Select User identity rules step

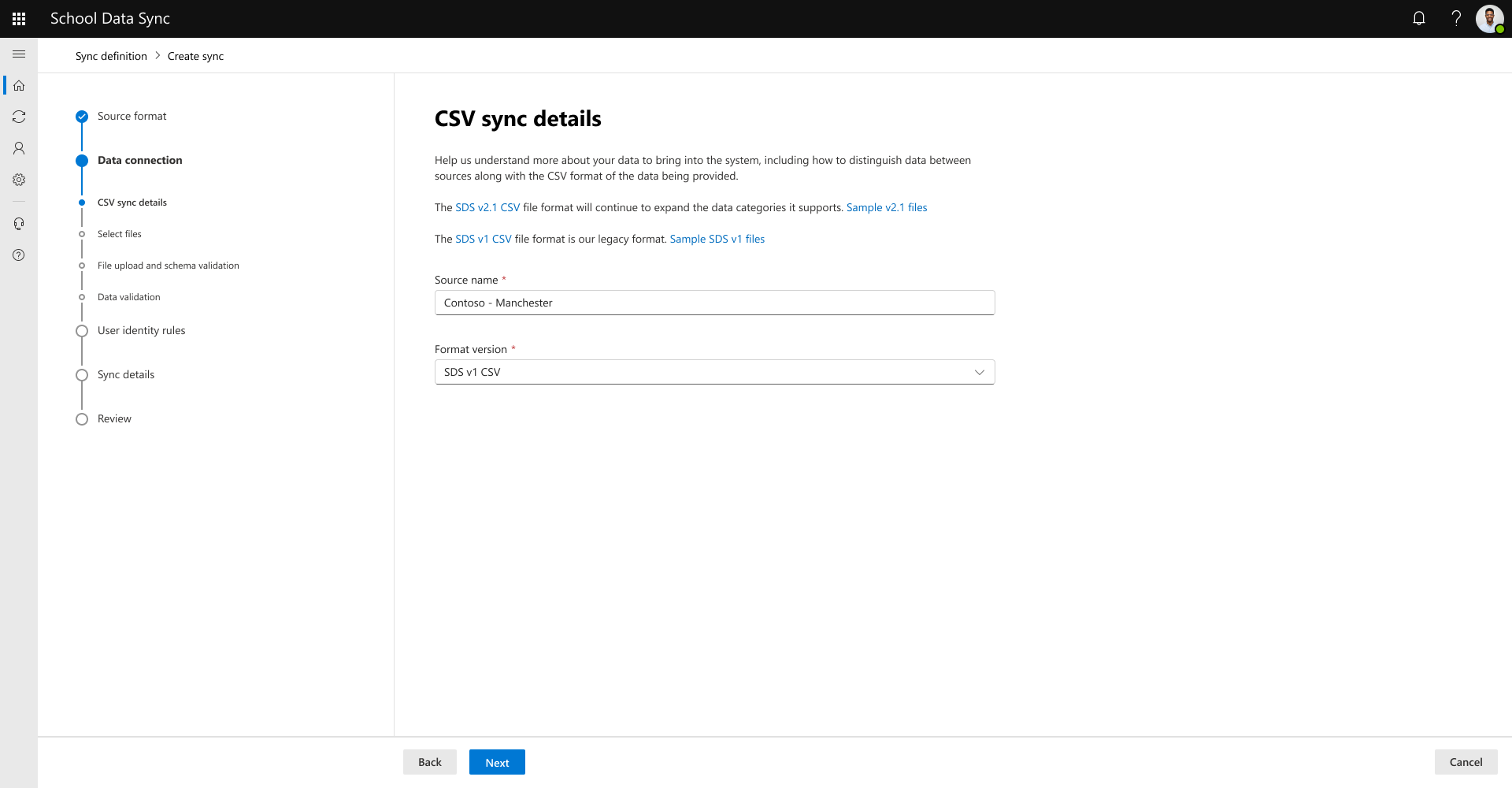[141, 330]
